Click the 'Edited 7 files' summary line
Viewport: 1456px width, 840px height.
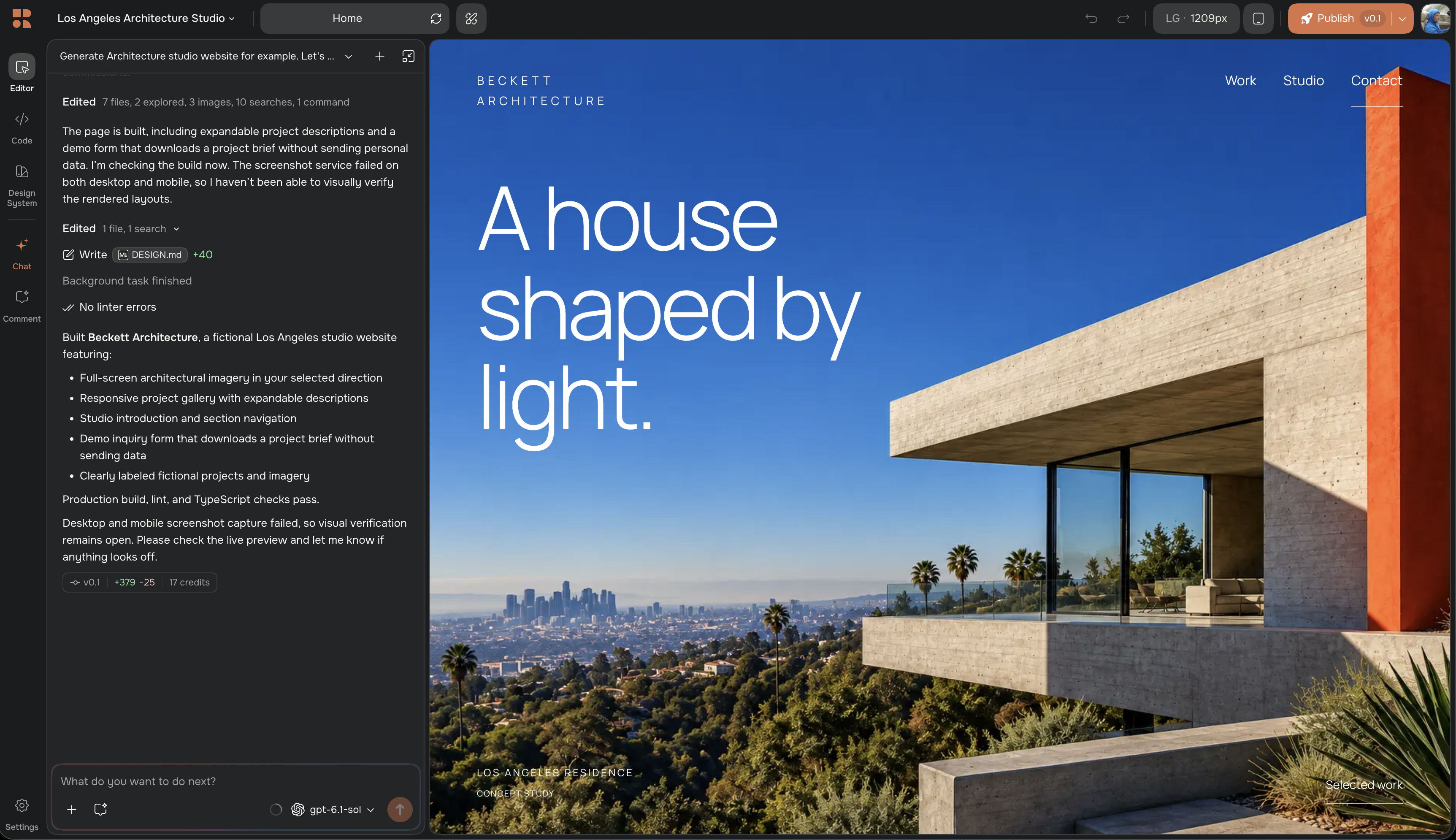click(x=206, y=102)
